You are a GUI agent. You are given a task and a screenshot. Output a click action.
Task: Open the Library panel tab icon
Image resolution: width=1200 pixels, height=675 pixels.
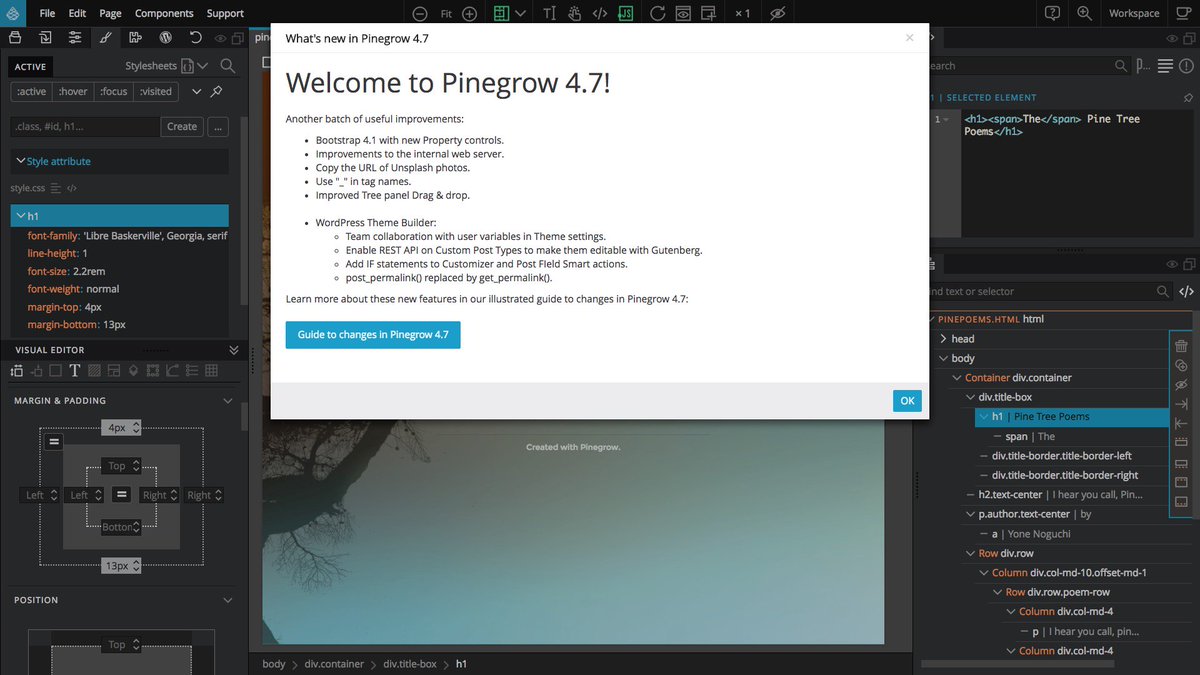pyautogui.click(x=14, y=38)
